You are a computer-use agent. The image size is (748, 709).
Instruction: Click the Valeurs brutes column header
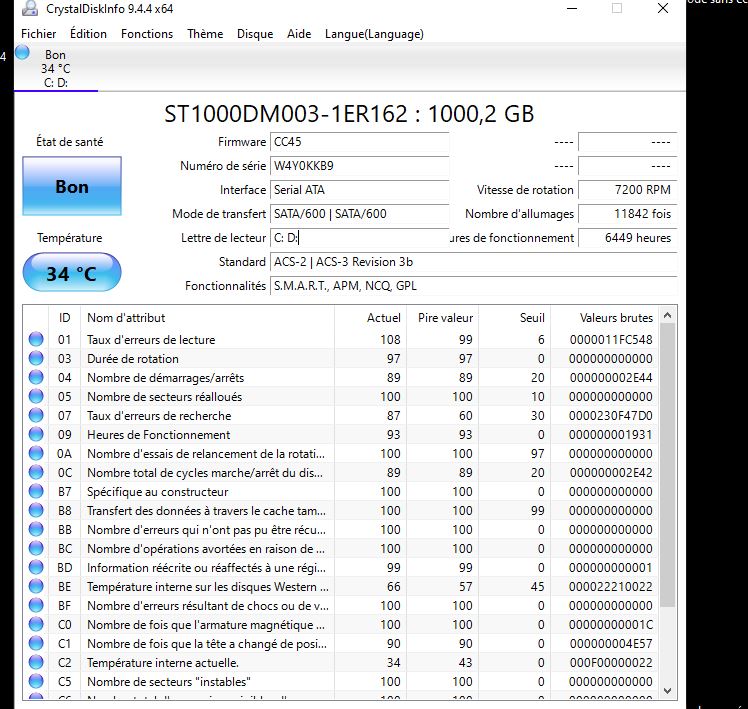[x=604, y=318]
